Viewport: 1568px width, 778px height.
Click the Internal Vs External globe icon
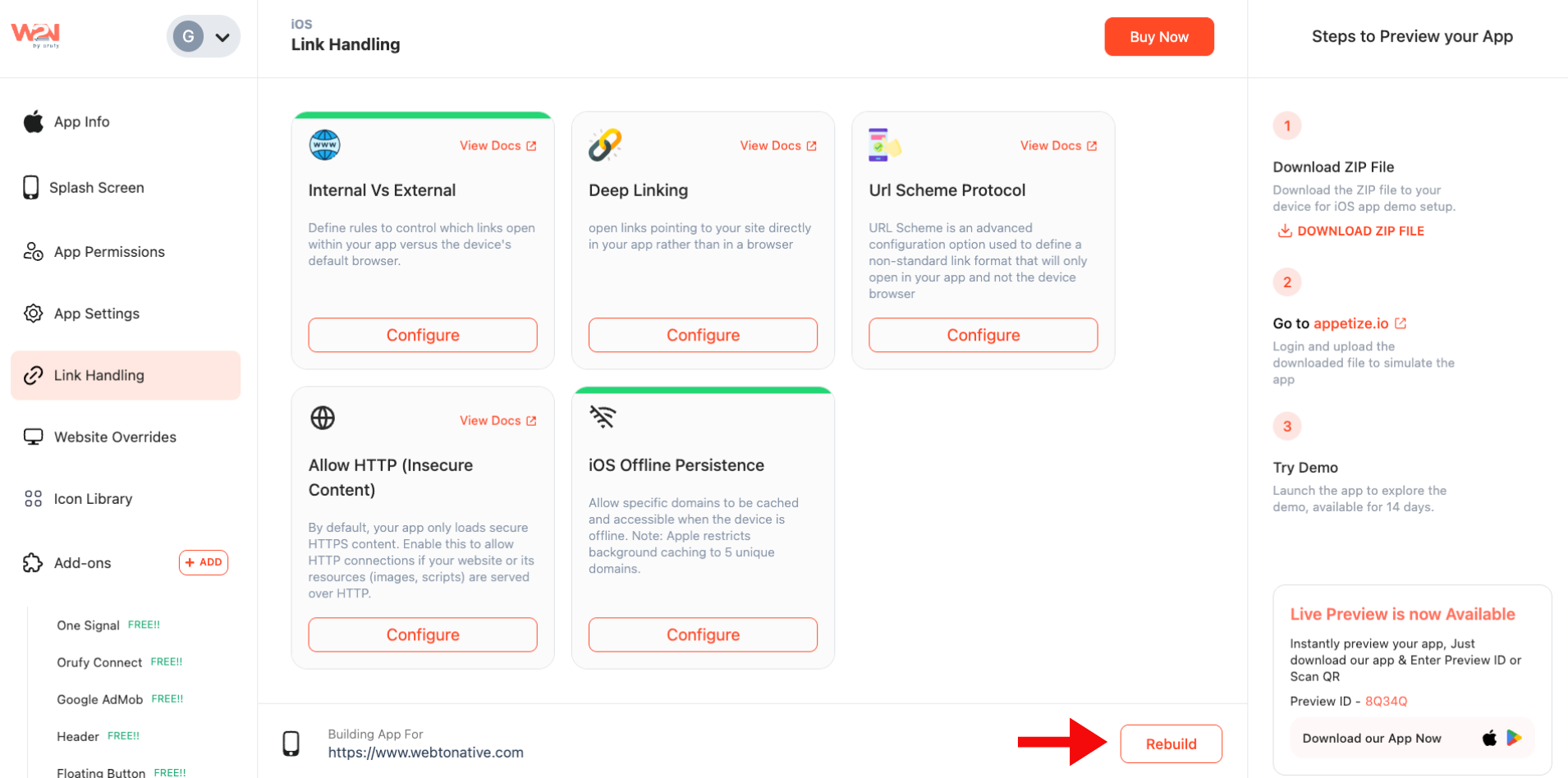(324, 145)
